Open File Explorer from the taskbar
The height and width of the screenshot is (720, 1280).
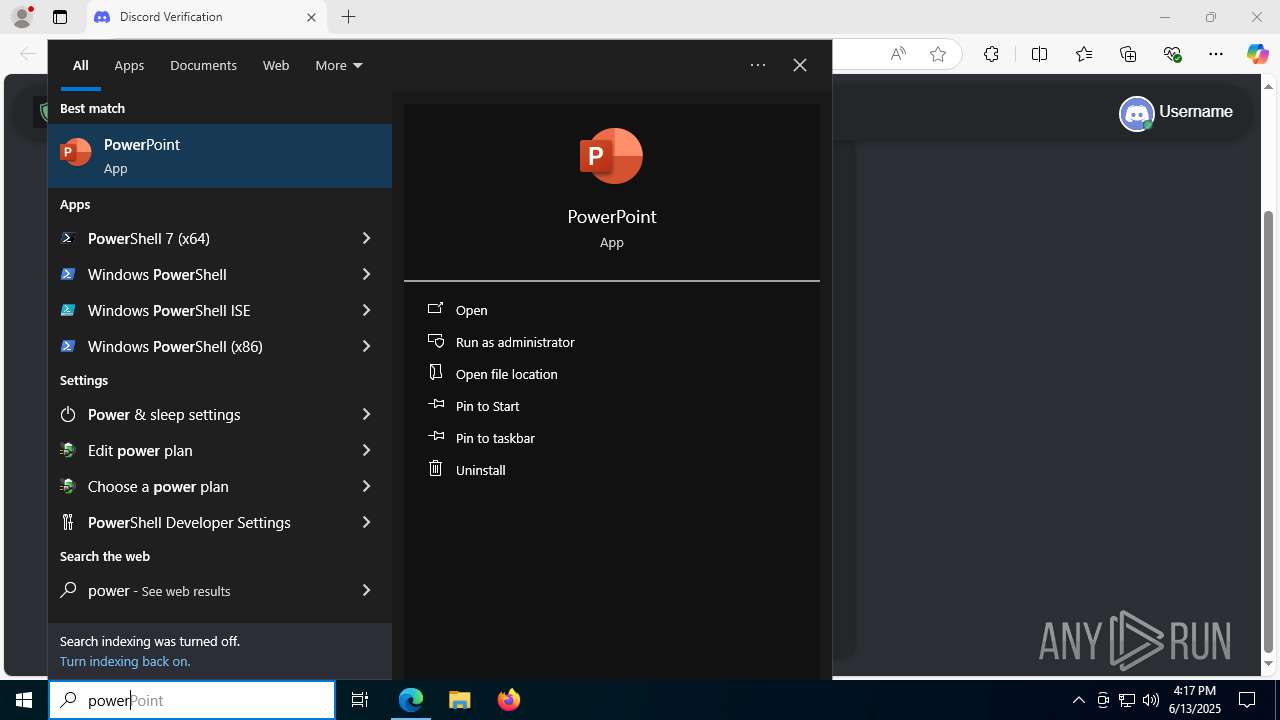click(x=459, y=700)
